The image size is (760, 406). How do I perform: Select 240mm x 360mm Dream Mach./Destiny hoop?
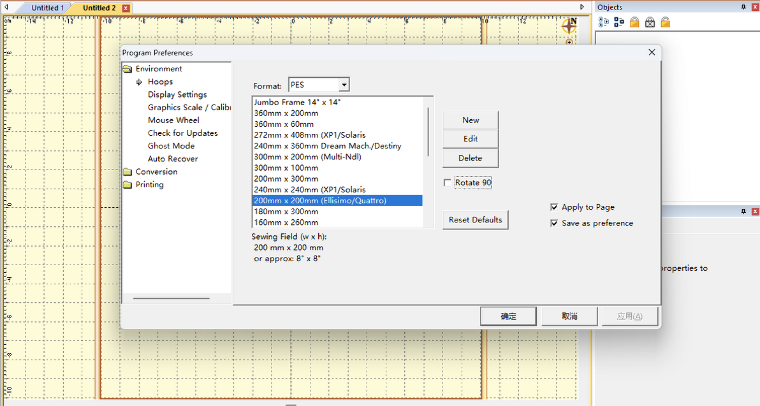coord(337,146)
